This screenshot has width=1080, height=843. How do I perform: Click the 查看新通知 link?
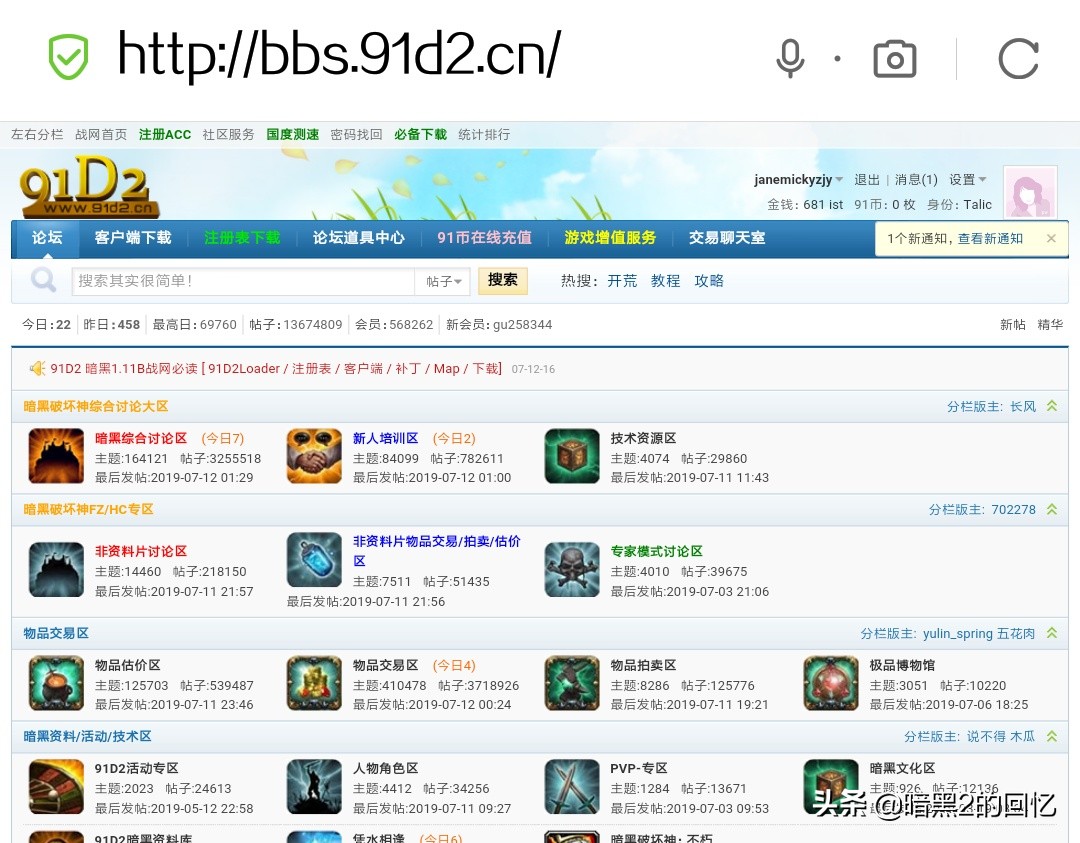click(990, 239)
